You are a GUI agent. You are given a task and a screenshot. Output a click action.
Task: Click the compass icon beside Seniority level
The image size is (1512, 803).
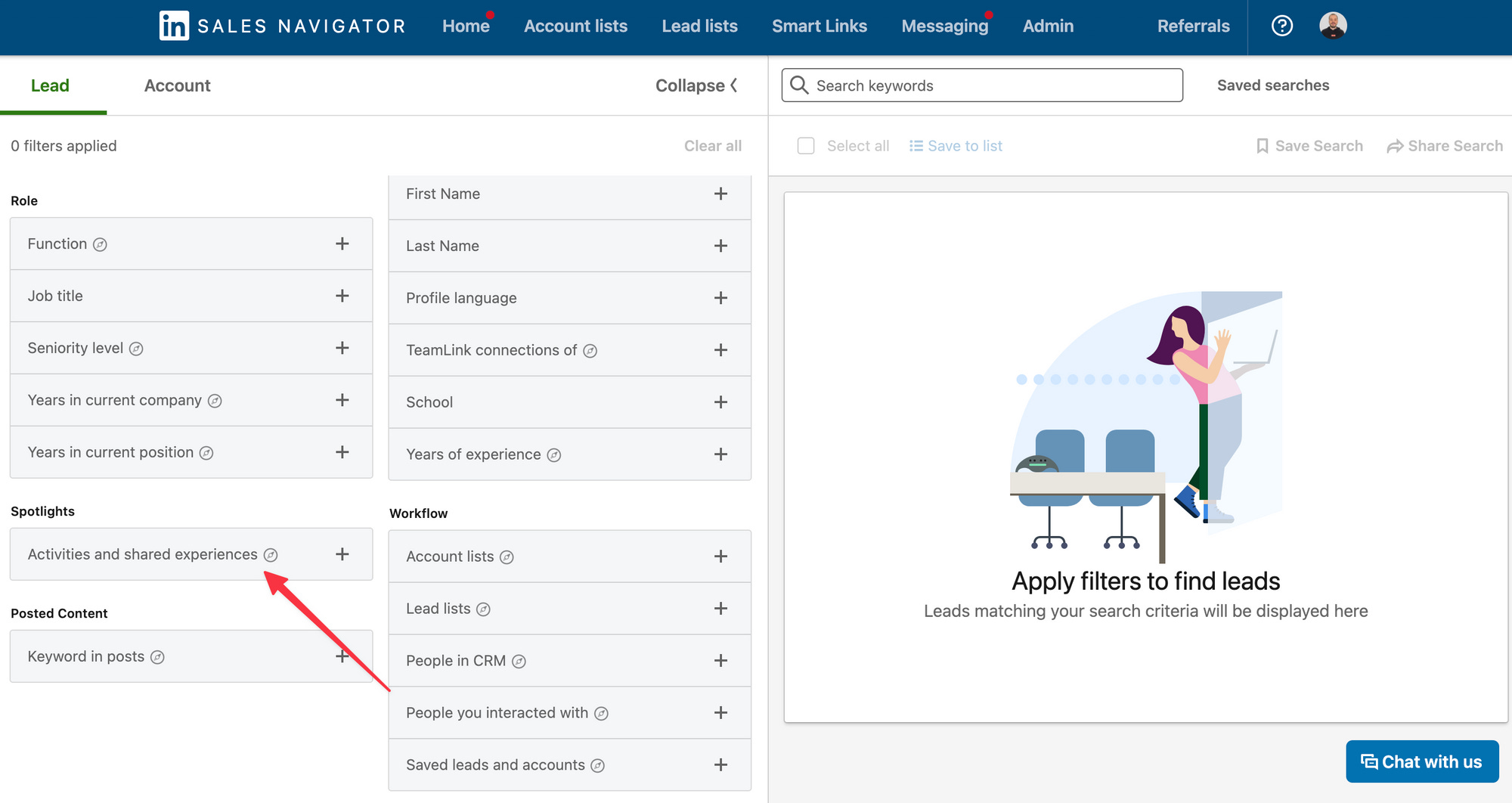coord(136,349)
